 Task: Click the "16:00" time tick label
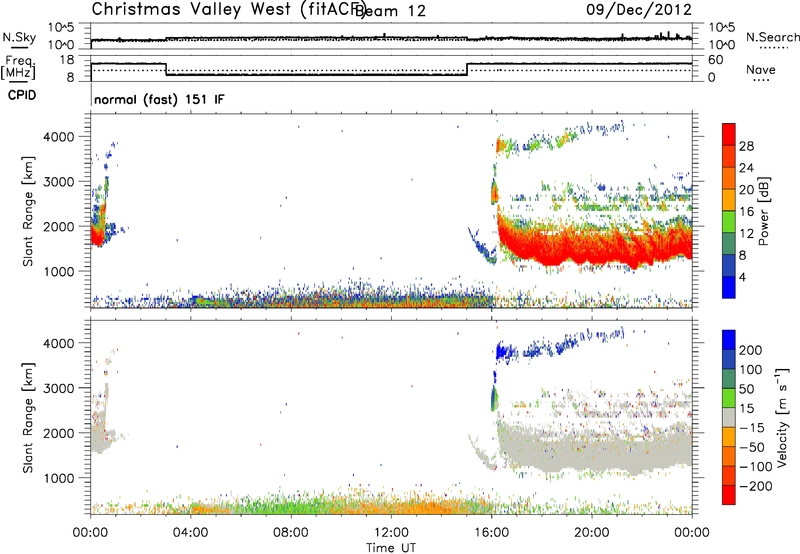pyautogui.click(x=491, y=533)
